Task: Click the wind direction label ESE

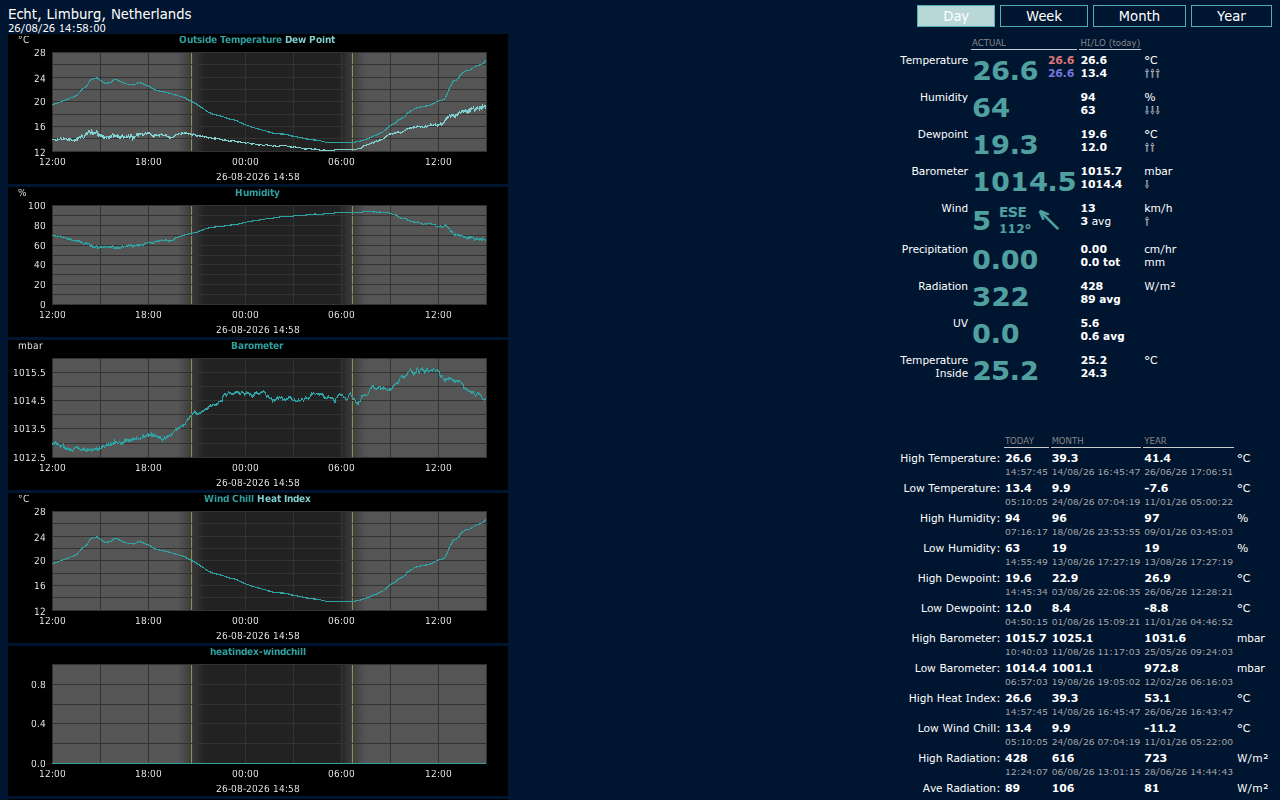Action: (1013, 212)
